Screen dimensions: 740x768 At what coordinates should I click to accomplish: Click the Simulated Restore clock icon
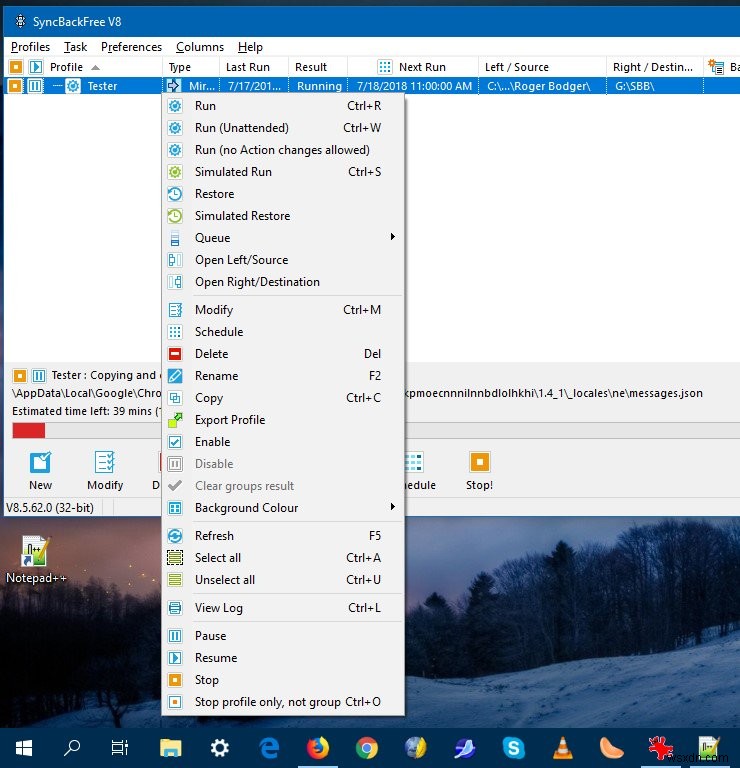coord(175,216)
